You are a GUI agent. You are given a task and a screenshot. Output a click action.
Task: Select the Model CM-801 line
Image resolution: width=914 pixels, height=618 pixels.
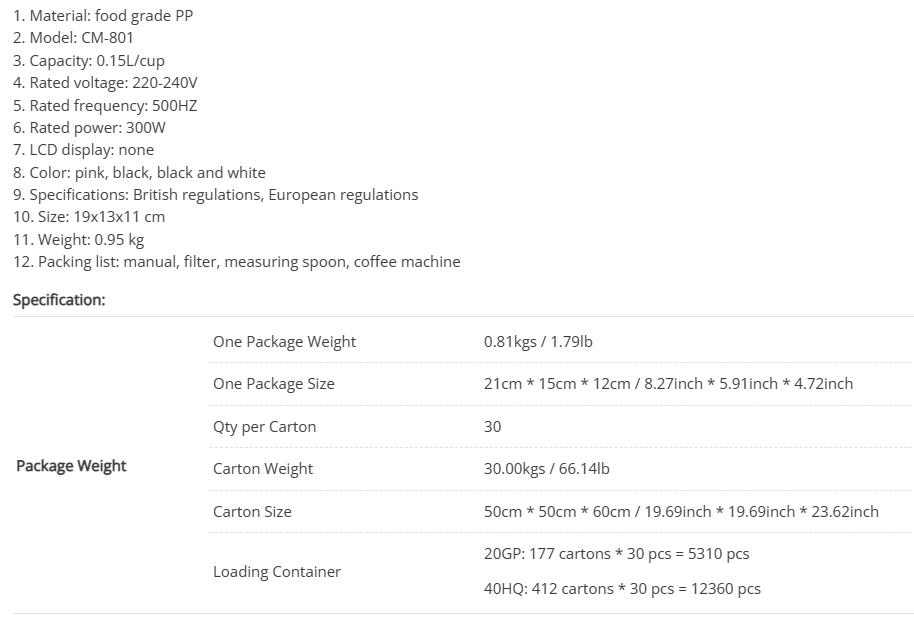(73, 38)
